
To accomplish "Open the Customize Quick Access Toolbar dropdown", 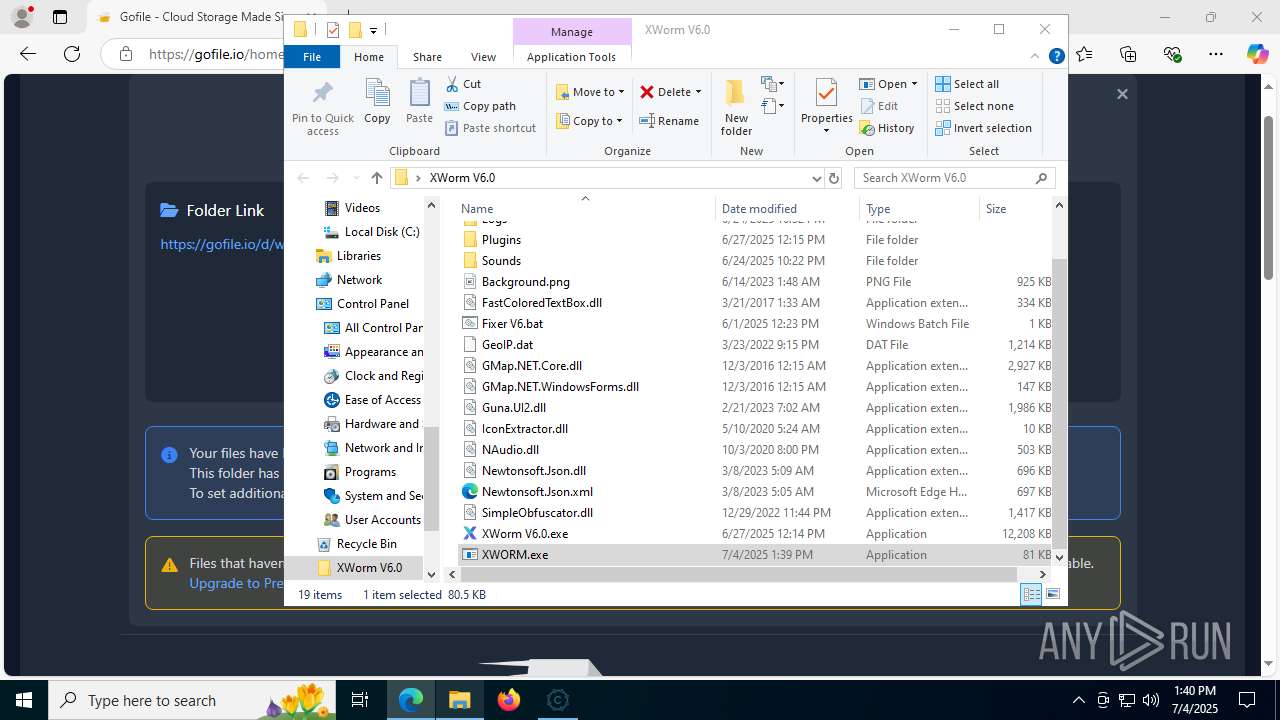I will coord(373,30).
